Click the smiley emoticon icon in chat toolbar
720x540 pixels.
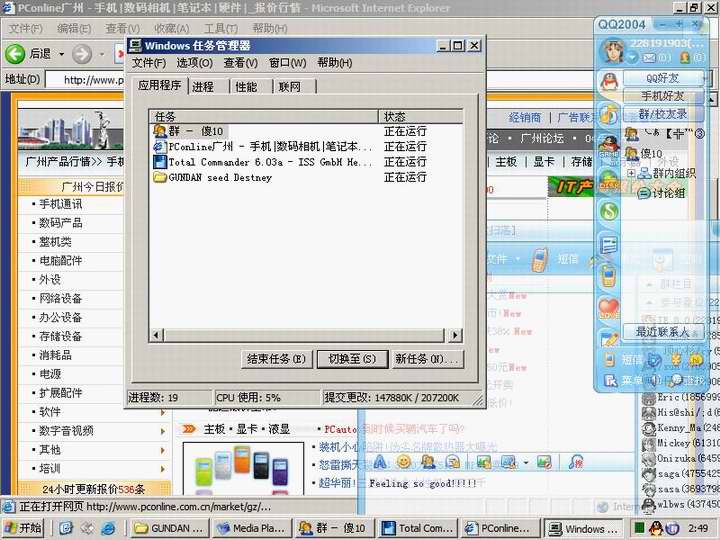click(x=404, y=461)
